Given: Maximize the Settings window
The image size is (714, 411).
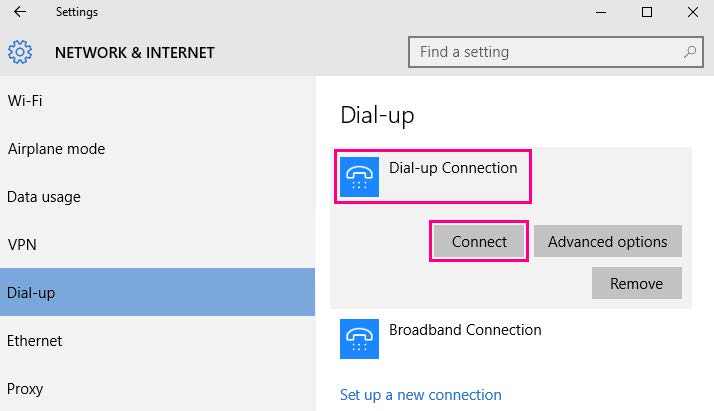Looking at the screenshot, I should [x=647, y=12].
